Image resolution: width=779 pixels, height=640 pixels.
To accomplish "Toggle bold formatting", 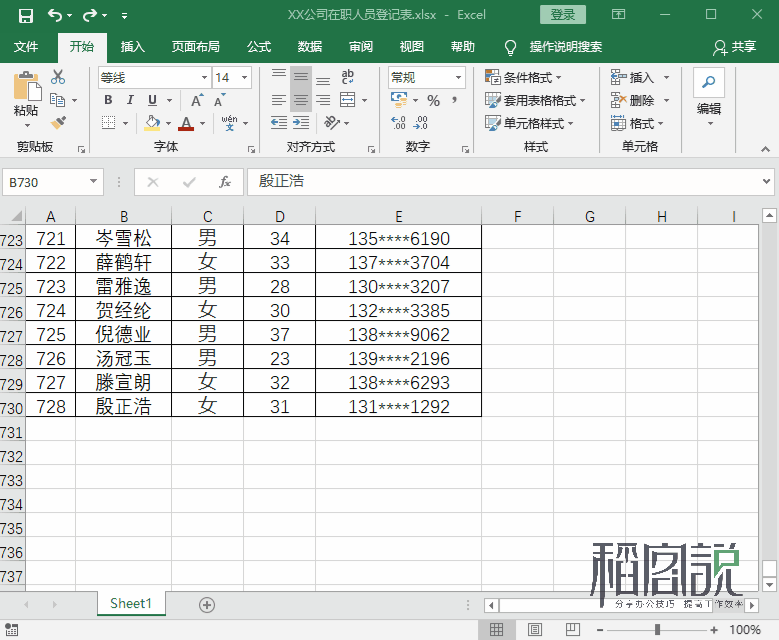I will (108, 100).
